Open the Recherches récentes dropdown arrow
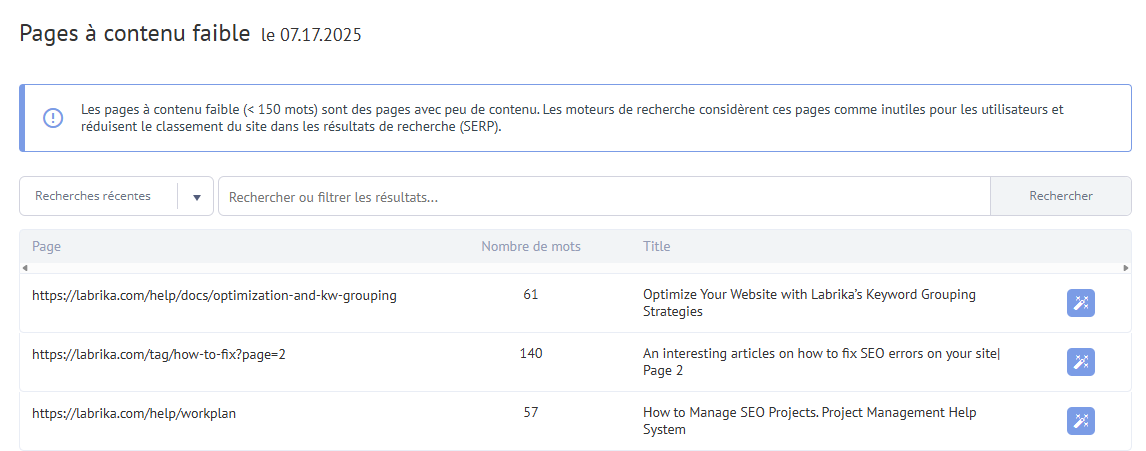Image resolution: width=1146 pixels, height=451 pixels. tap(197, 197)
